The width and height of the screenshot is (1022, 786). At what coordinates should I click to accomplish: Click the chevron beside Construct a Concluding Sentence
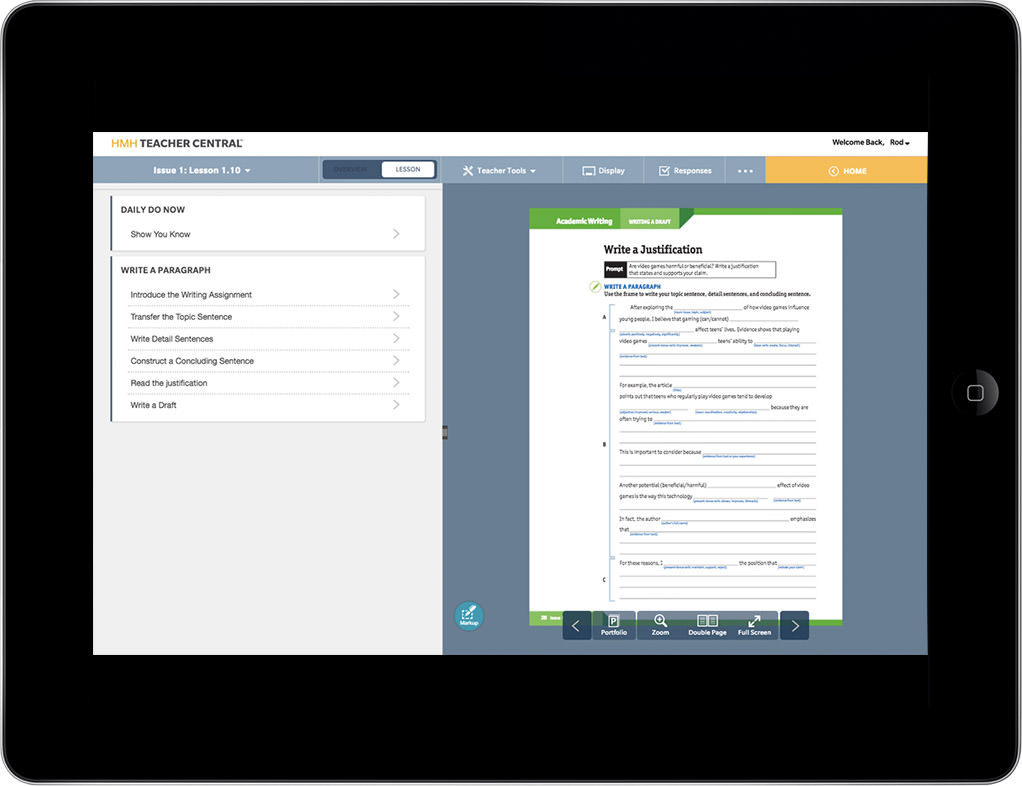pos(396,360)
